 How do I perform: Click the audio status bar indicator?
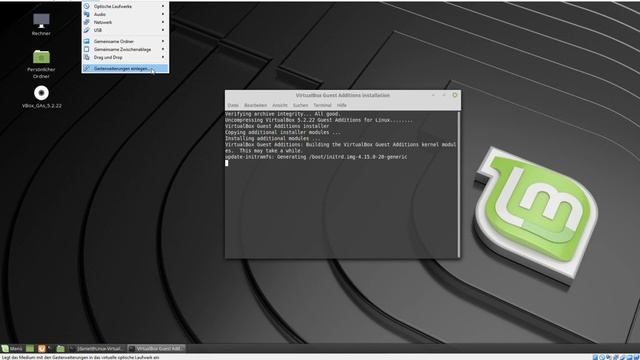click(609, 357)
